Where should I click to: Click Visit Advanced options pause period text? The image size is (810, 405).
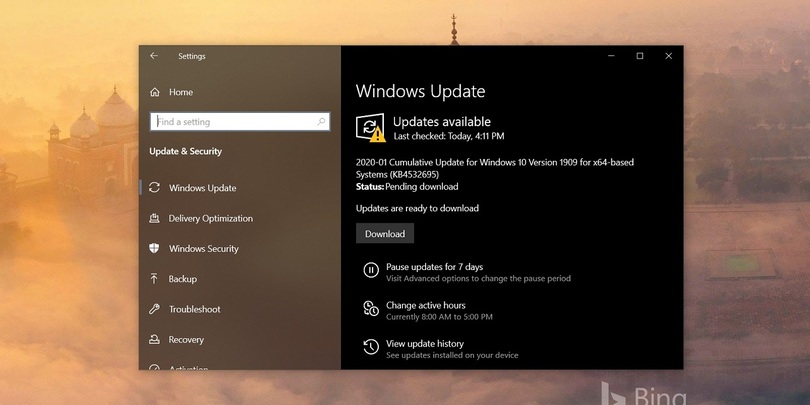(478, 278)
